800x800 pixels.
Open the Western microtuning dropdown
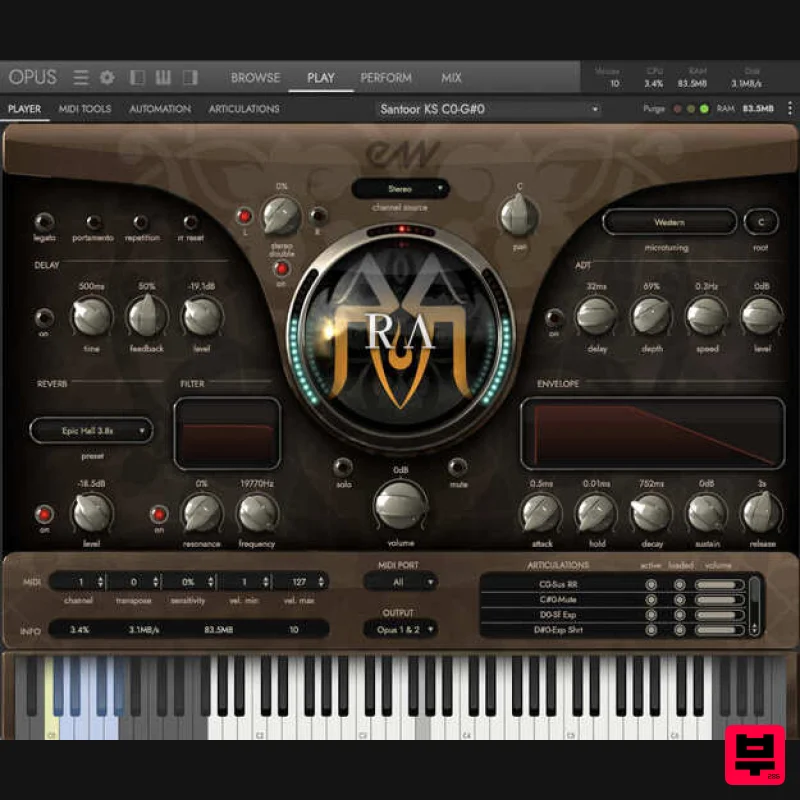coord(668,222)
